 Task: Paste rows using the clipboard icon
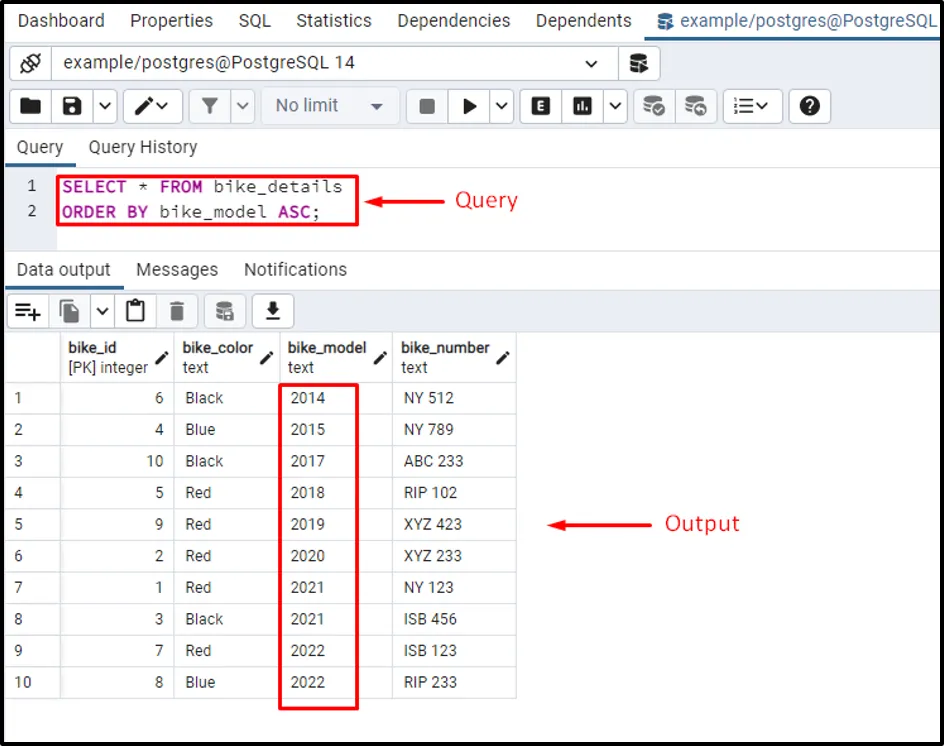point(136,312)
